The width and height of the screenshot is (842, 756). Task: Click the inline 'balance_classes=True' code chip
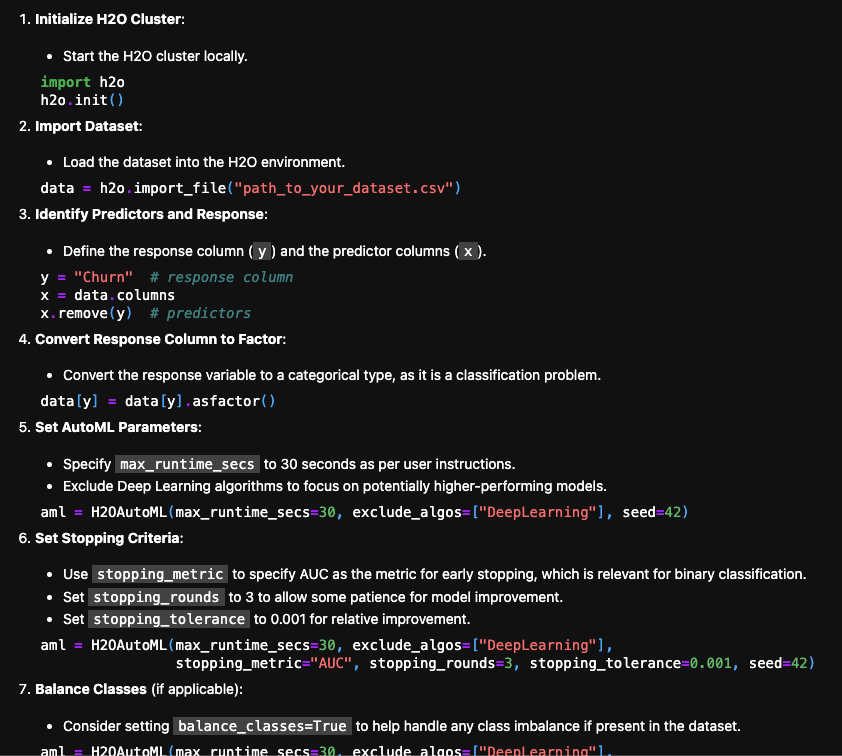[x=263, y=726]
